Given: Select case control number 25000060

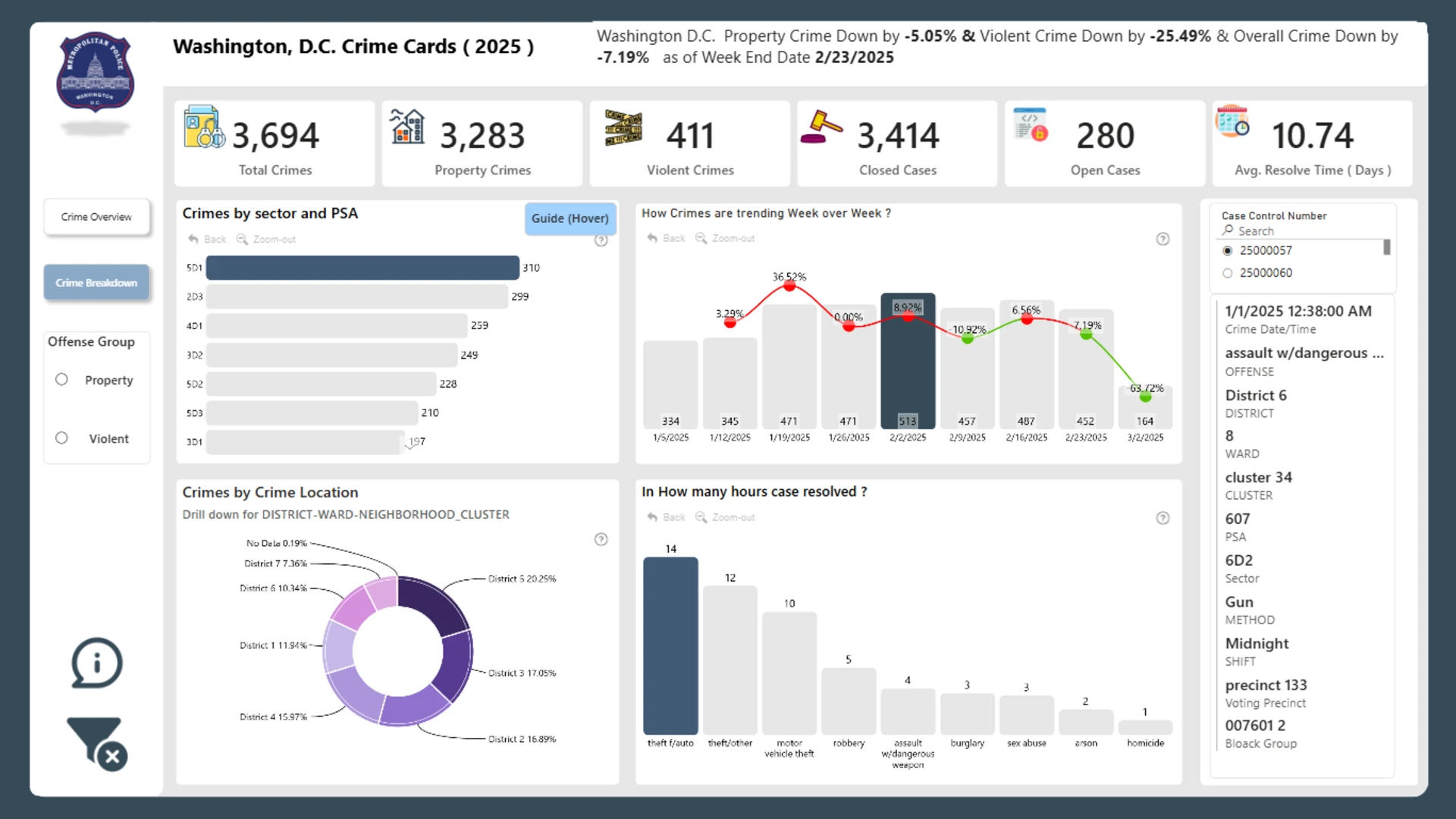Looking at the screenshot, I should 1227,273.
